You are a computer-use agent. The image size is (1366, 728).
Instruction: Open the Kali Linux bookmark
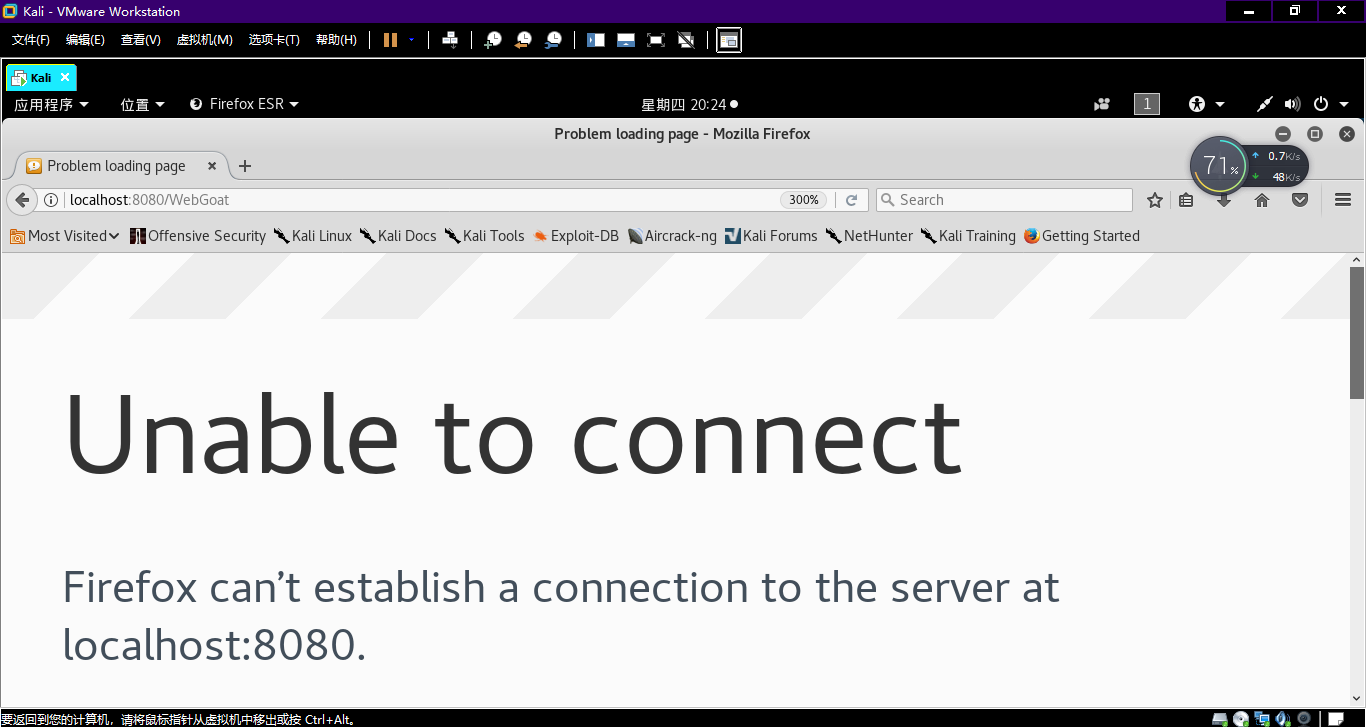click(x=313, y=236)
